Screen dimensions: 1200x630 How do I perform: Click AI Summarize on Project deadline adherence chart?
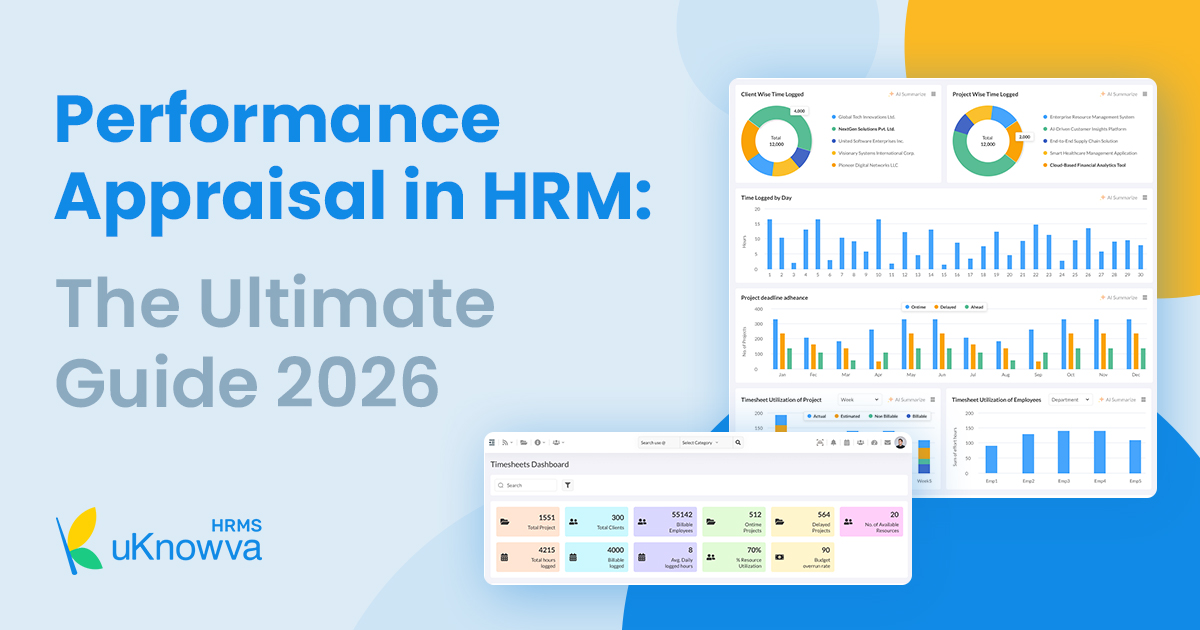[1119, 298]
